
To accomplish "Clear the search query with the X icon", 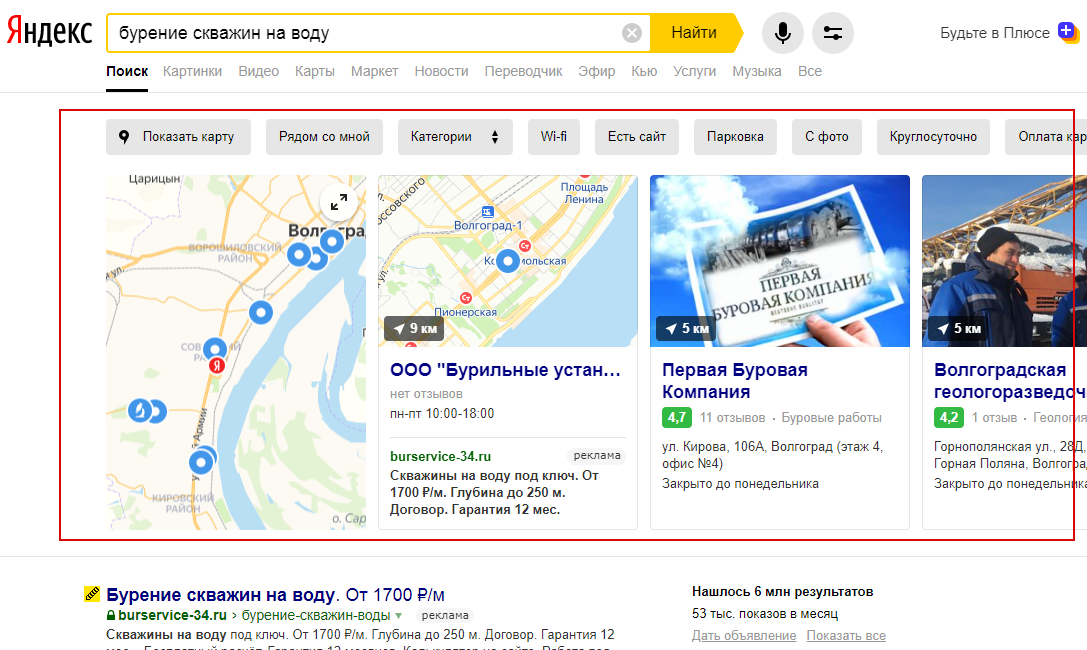I will 632,33.
